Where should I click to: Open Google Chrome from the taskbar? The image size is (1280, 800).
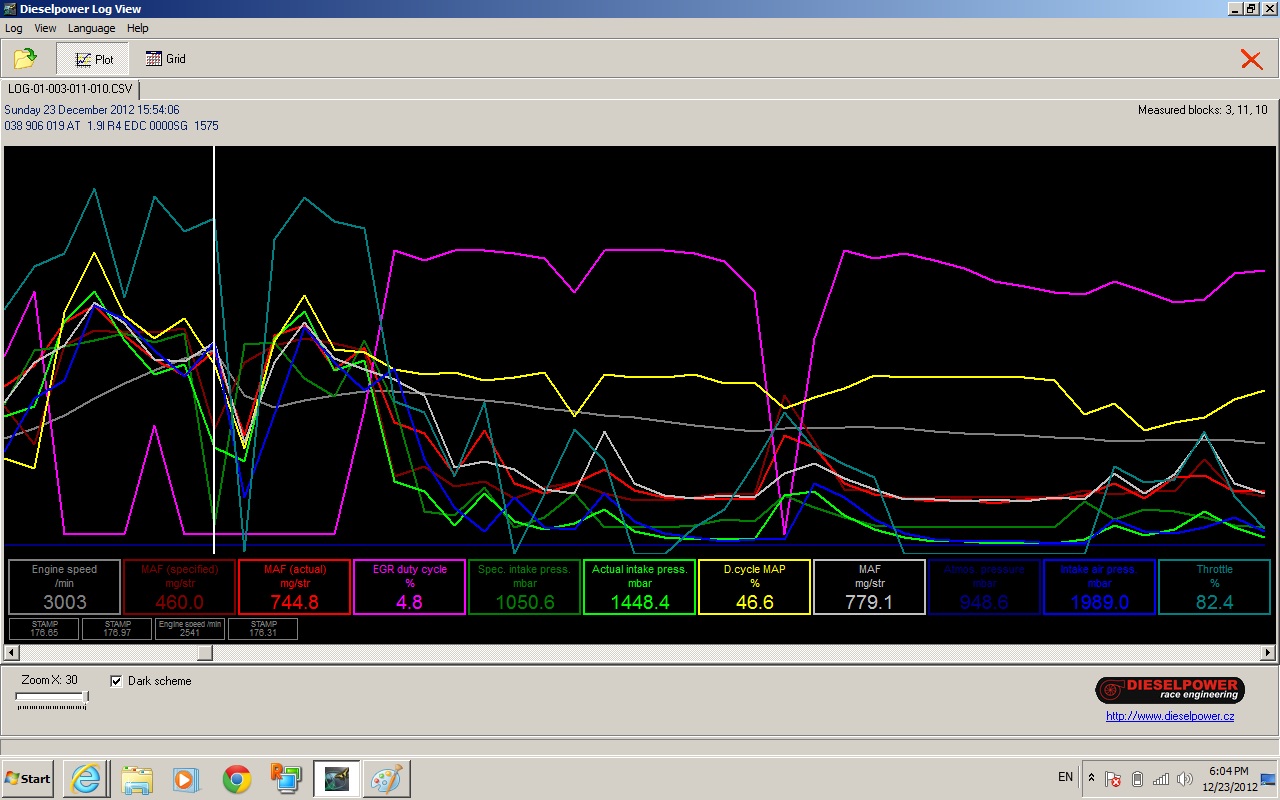pyautogui.click(x=237, y=778)
